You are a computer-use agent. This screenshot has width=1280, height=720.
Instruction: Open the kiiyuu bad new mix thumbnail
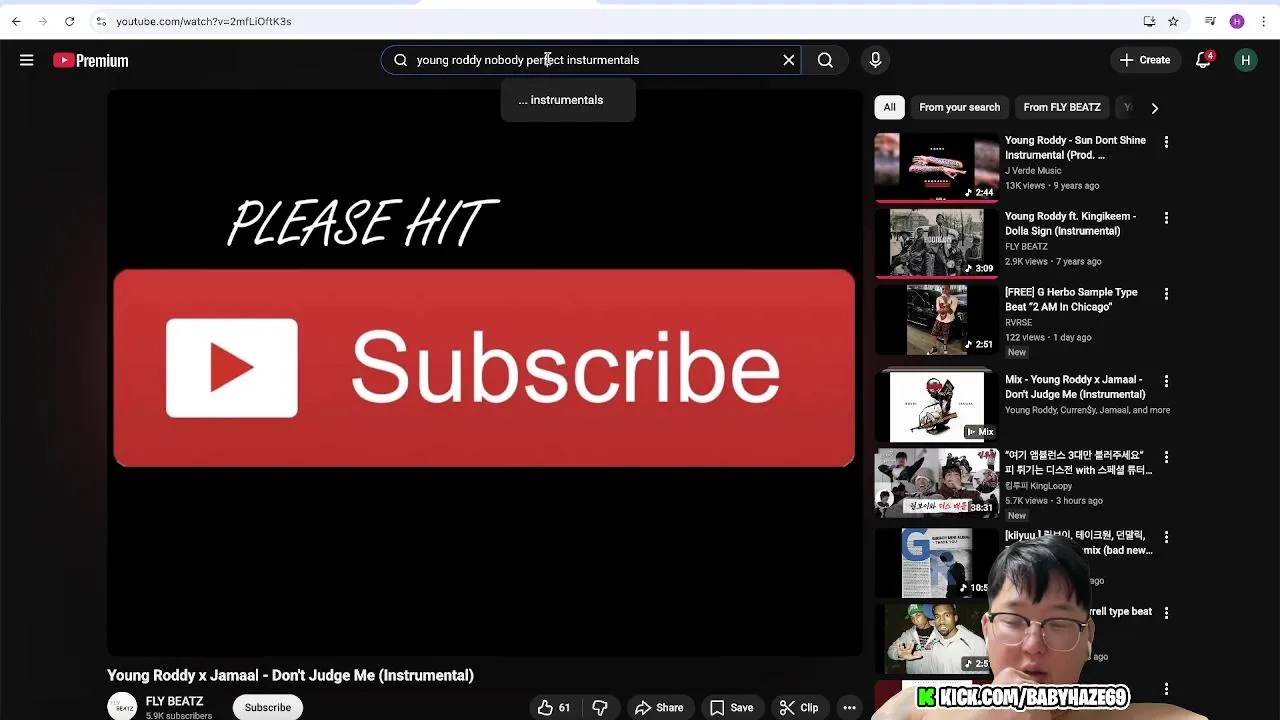click(x=937, y=562)
